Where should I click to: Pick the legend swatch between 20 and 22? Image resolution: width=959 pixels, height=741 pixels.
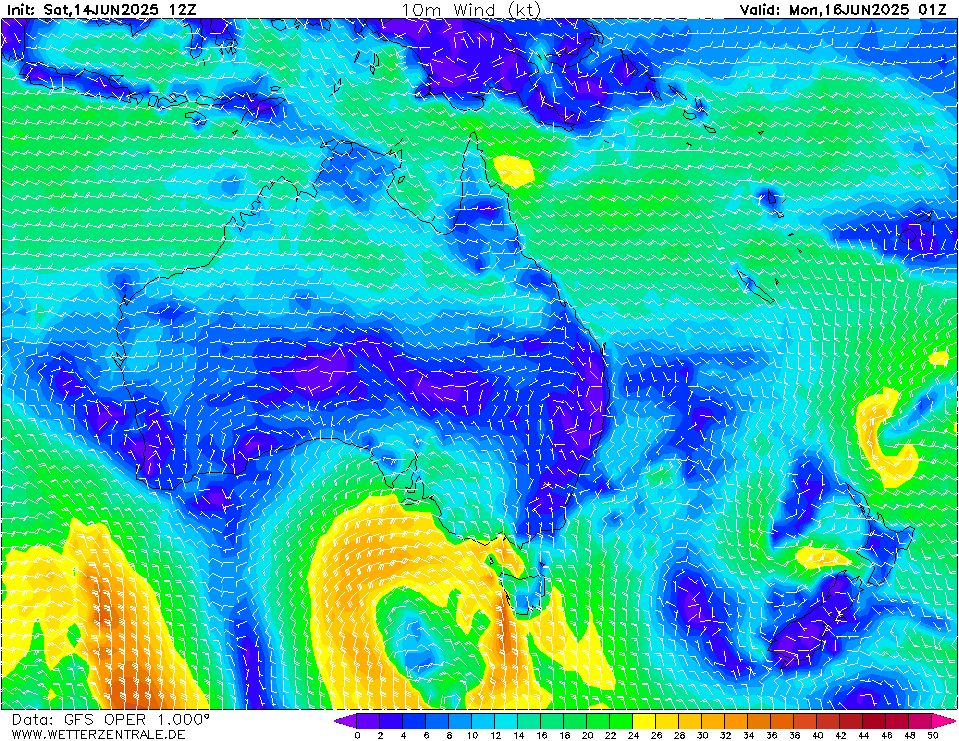(x=599, y=721)
